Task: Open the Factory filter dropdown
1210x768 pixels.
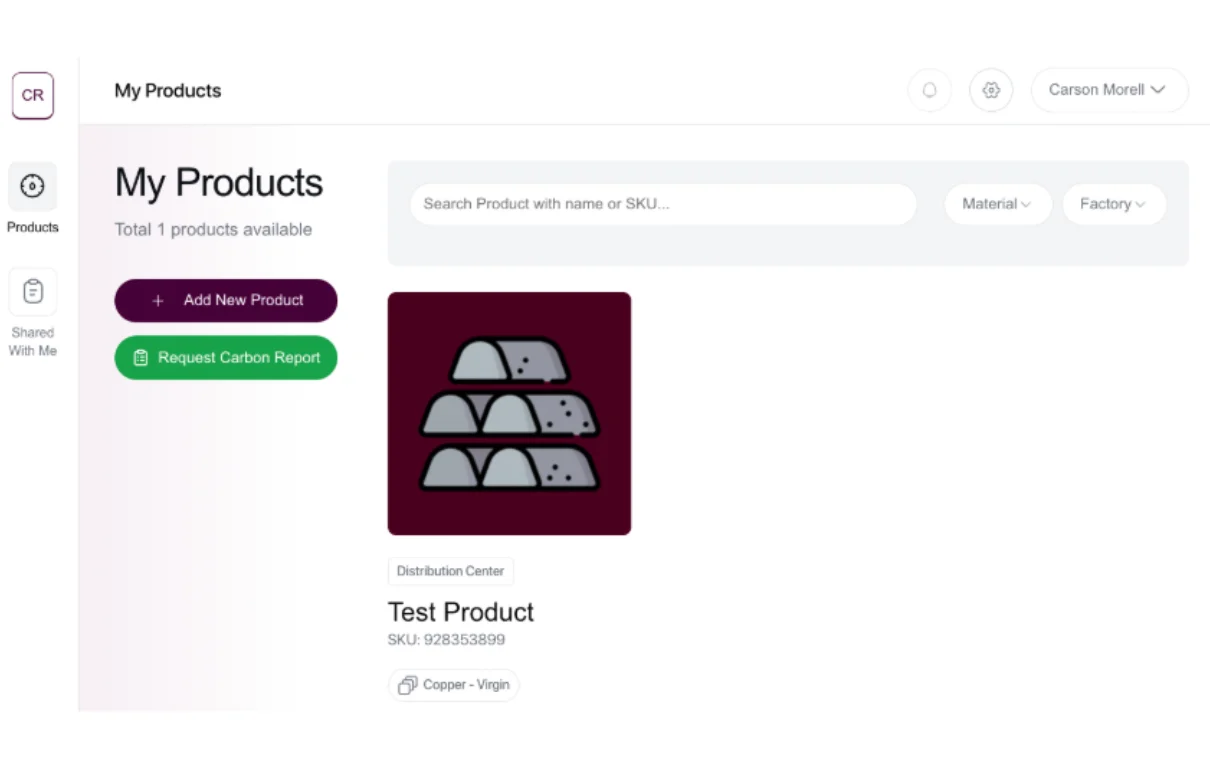Action: tap(1113, 204)
